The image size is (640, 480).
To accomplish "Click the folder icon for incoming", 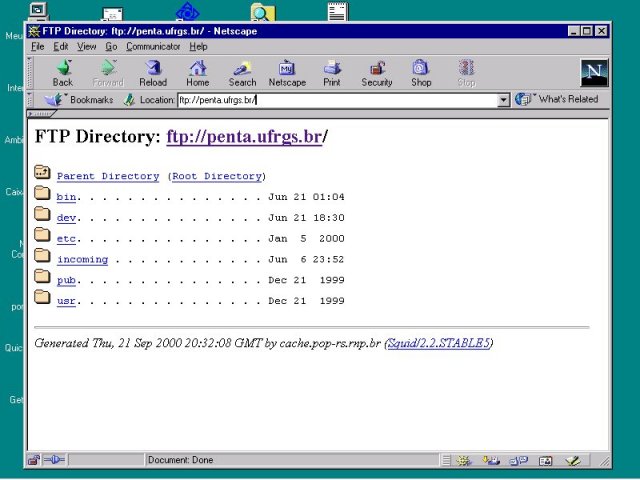I will click(x=42, y=255).
